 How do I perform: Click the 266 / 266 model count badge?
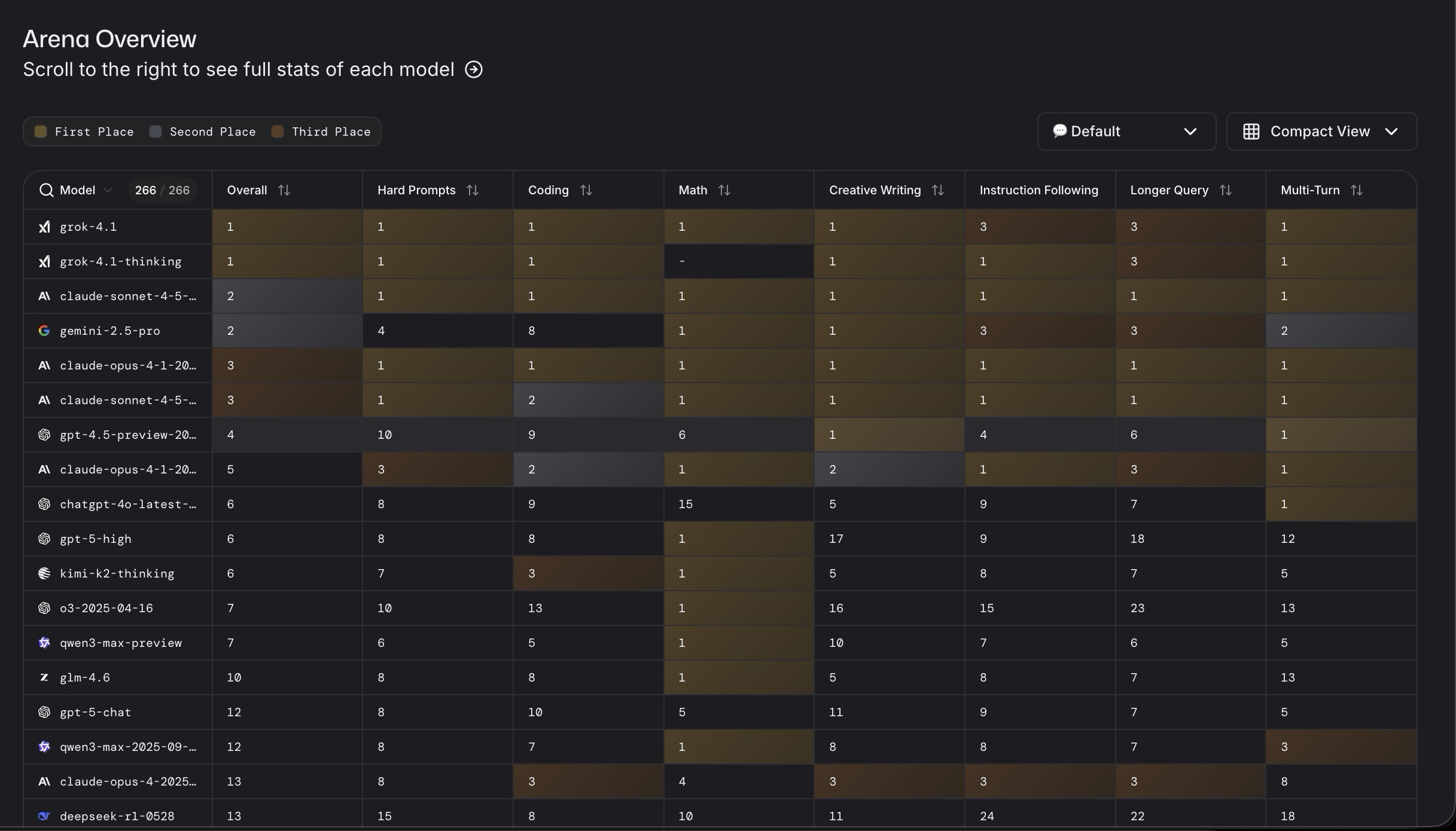click(162, 190)
